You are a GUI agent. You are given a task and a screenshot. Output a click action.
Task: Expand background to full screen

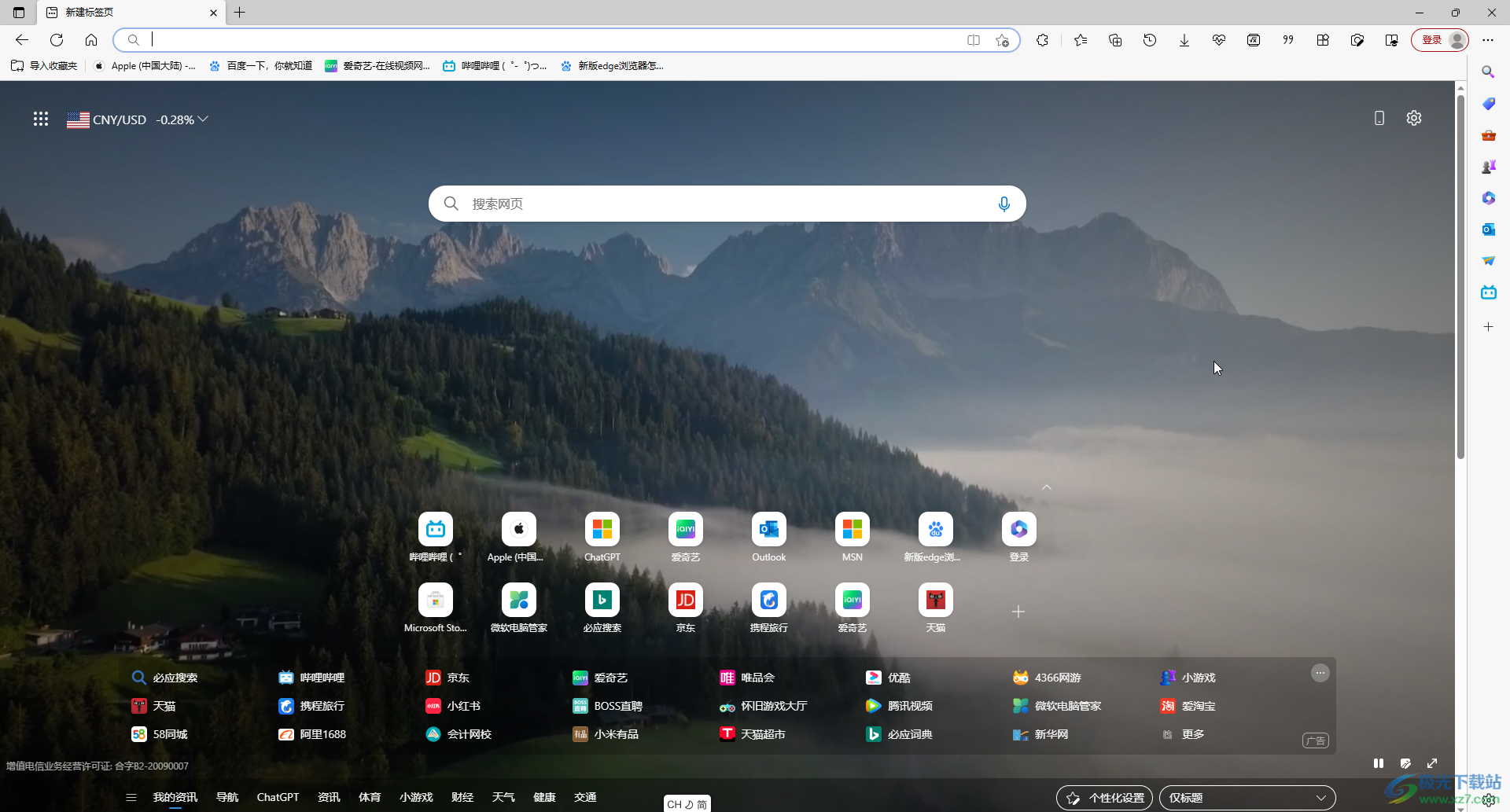pyautogui.click(x=1432, y=763)
